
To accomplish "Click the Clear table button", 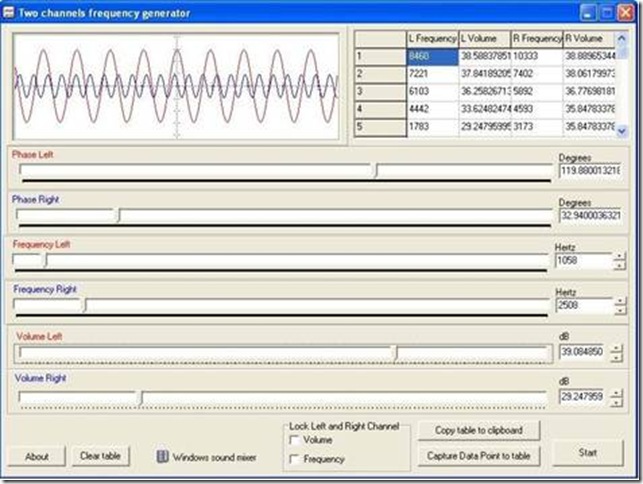I will (x=100, y=456).
